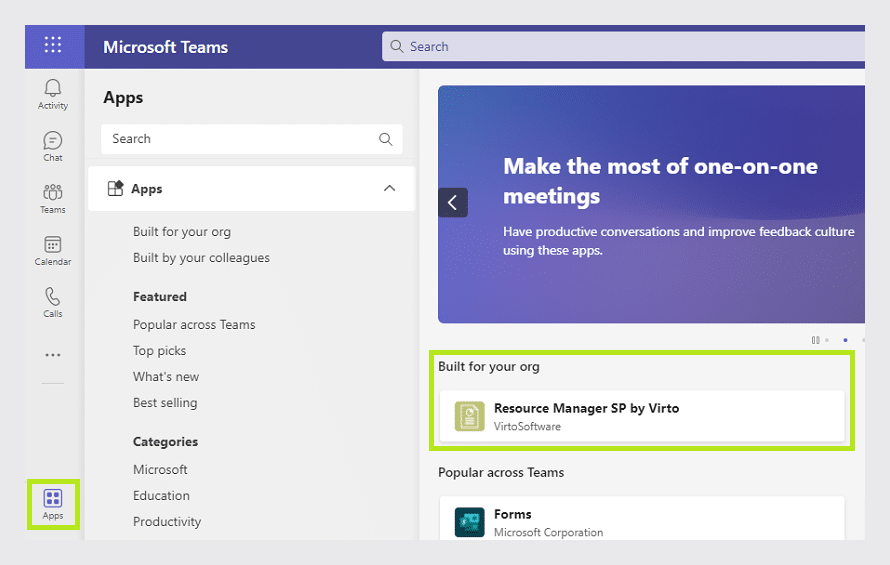Open the Calendar sidebar icon
890x565 pixels.
[x=53, y=250]
